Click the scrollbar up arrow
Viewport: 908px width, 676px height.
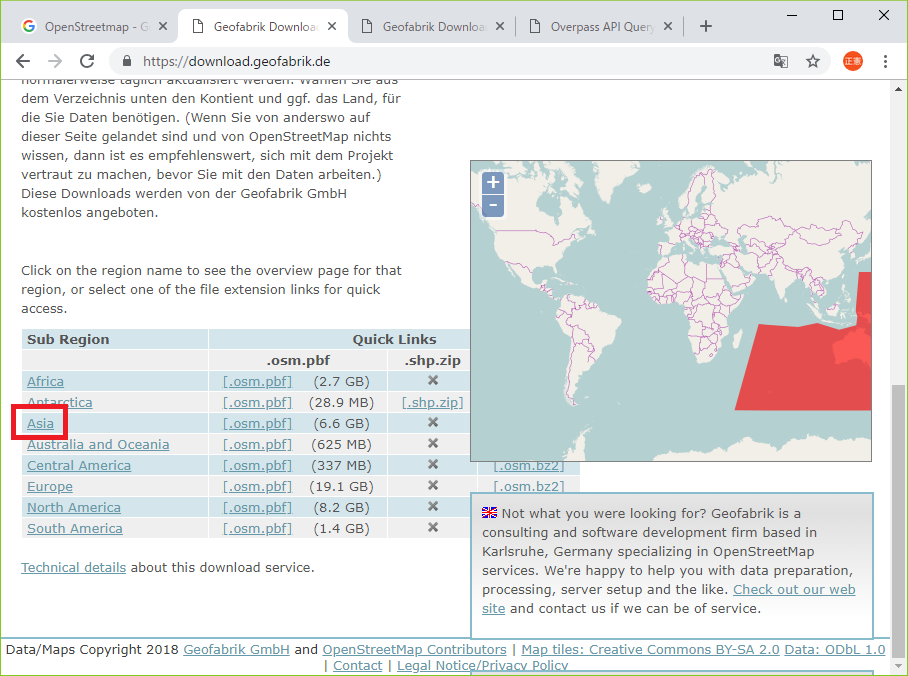tap(898, 89)
